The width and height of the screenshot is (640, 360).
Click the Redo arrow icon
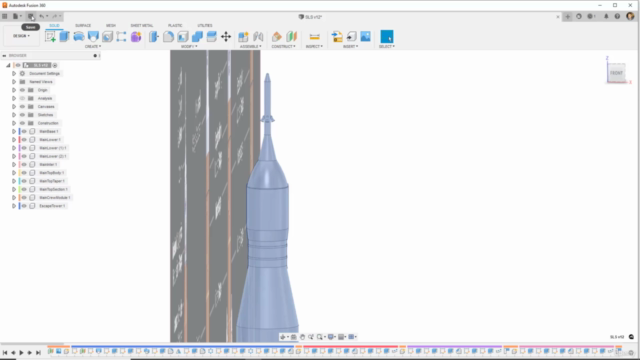click(x=55, y=16)
